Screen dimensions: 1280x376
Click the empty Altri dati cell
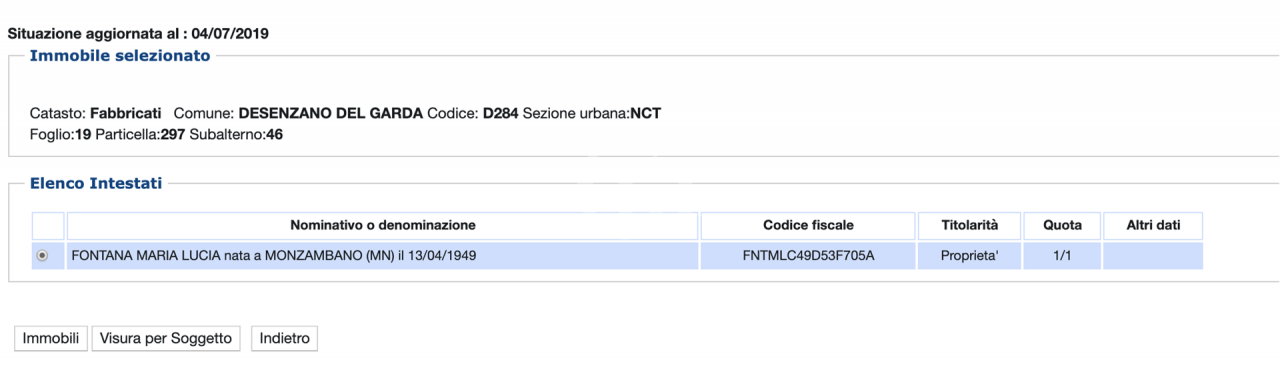coord(1153,256)
